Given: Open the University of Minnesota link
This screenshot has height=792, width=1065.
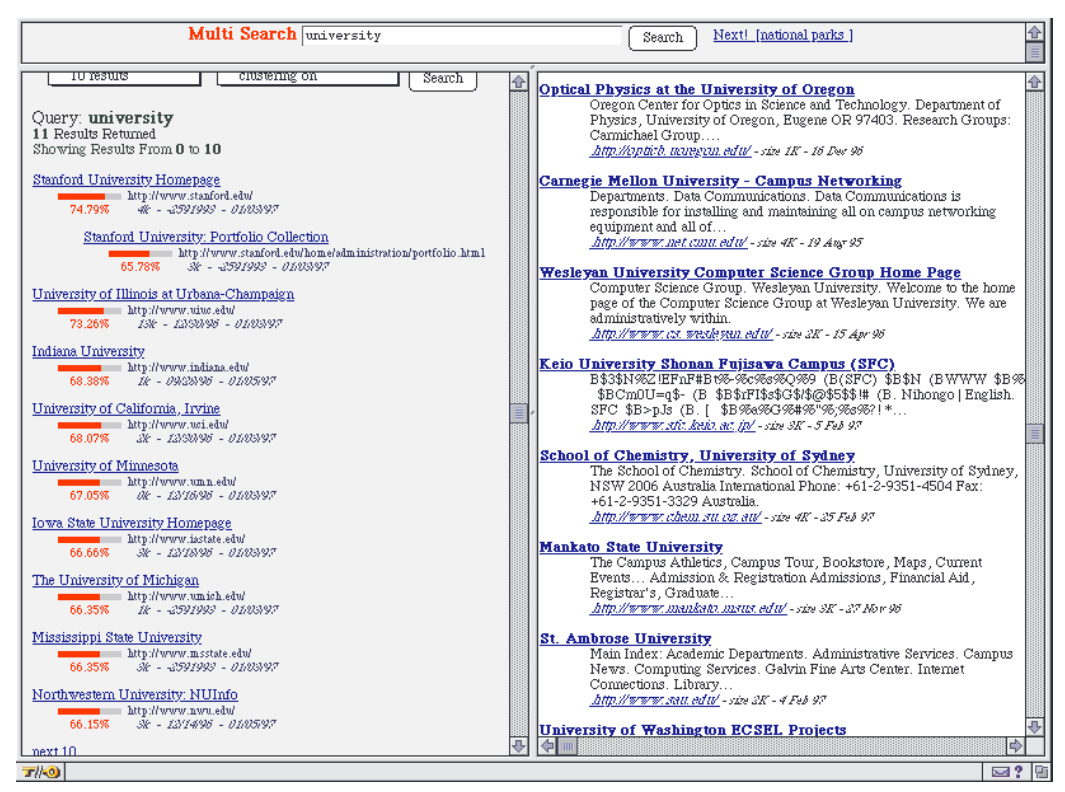Looking at the screenshot, I should click(105, 465).
